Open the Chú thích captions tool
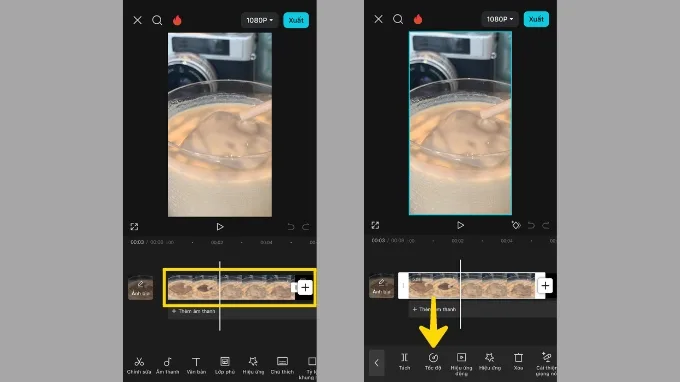The width and height of the screenshot is (680, 382). [282, 365]
